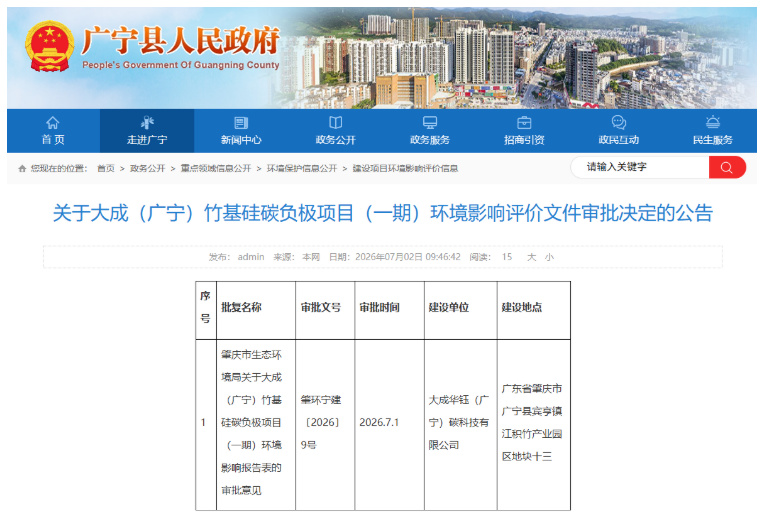762x512 pixels.
Task: Open the 首页 navigation tab
Action: coord(53,131)
